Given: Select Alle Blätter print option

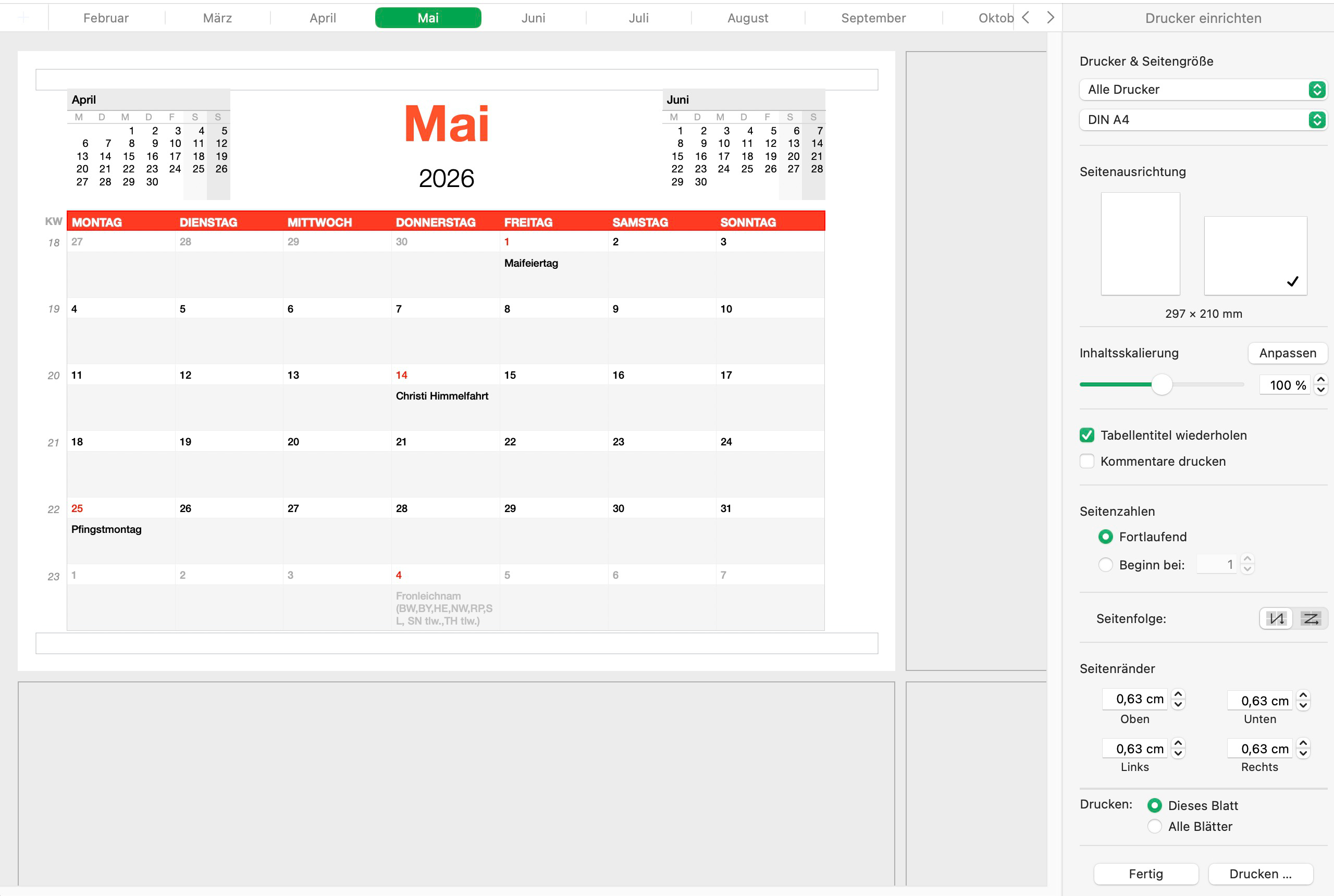Looking at the screenshot, I should coord(1155,826).
